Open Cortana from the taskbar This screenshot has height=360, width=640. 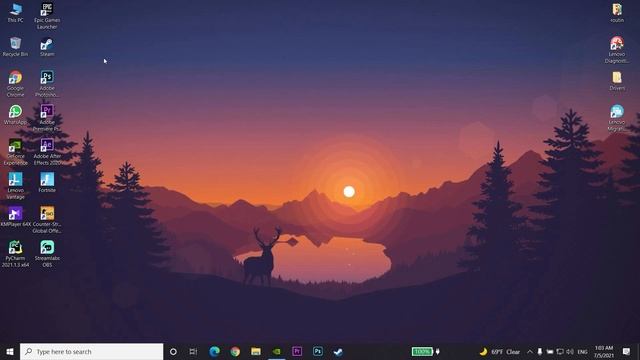pyautogui.click(x=173, y=351)
